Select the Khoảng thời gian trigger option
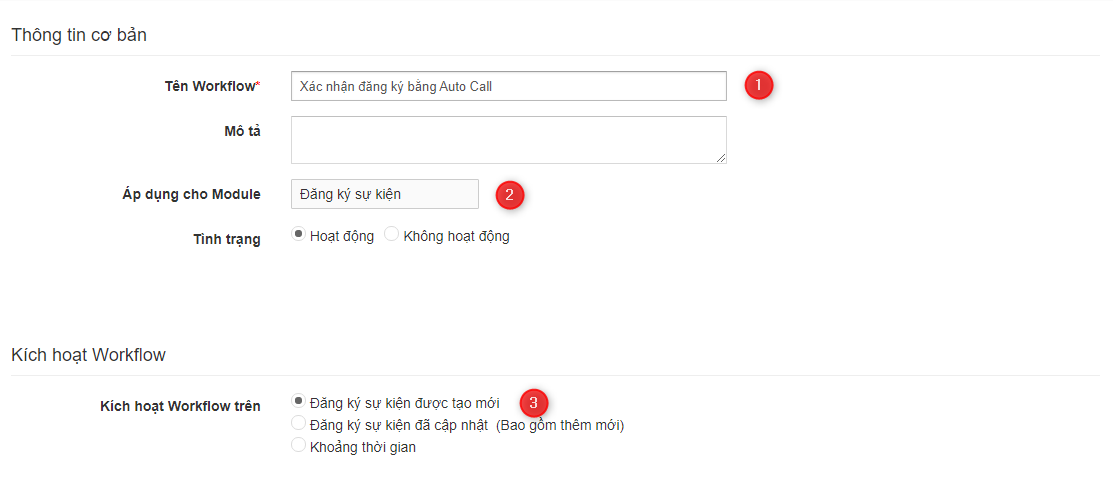Image resolution: width=1113 pixels, height=477 pixels. 299,446
